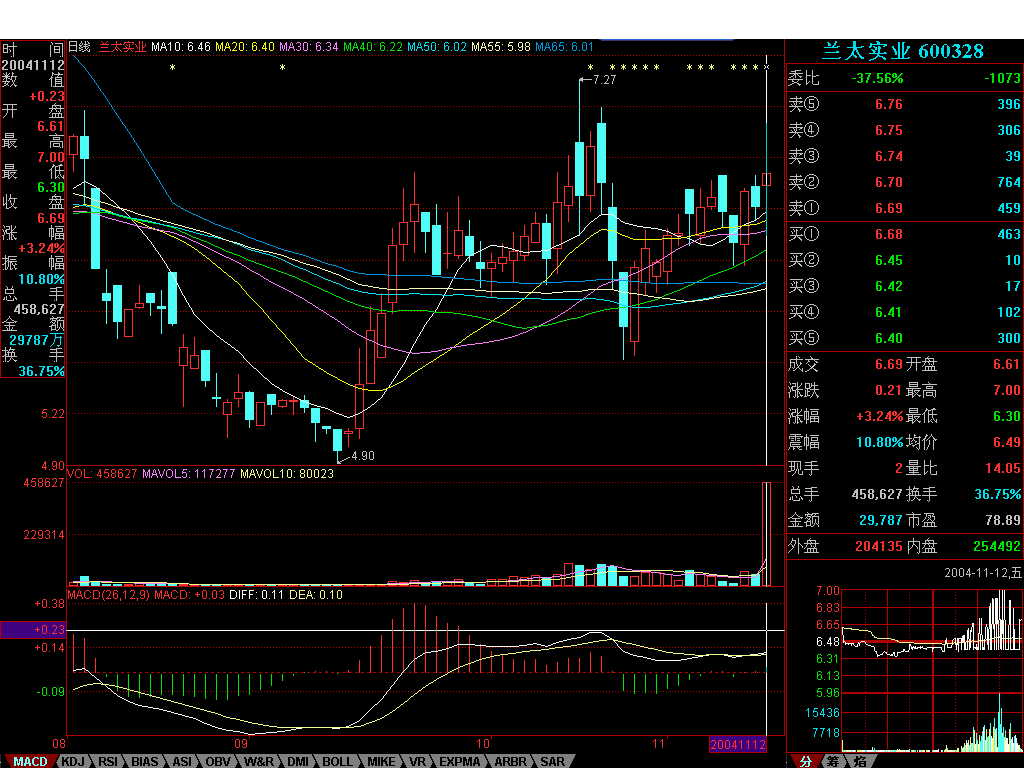Screen dimensions: 1024x768
Task: Click the 4.90 low price marker
Action: [x=362, y=456]
